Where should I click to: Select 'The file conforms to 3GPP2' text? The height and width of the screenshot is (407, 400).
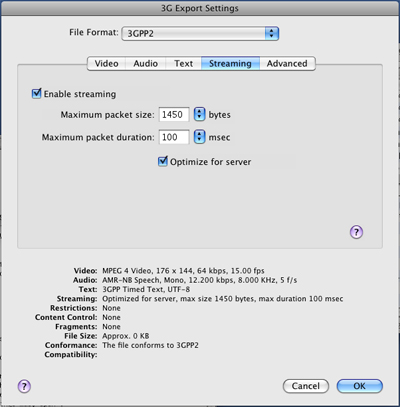click(x=150, y=345)
